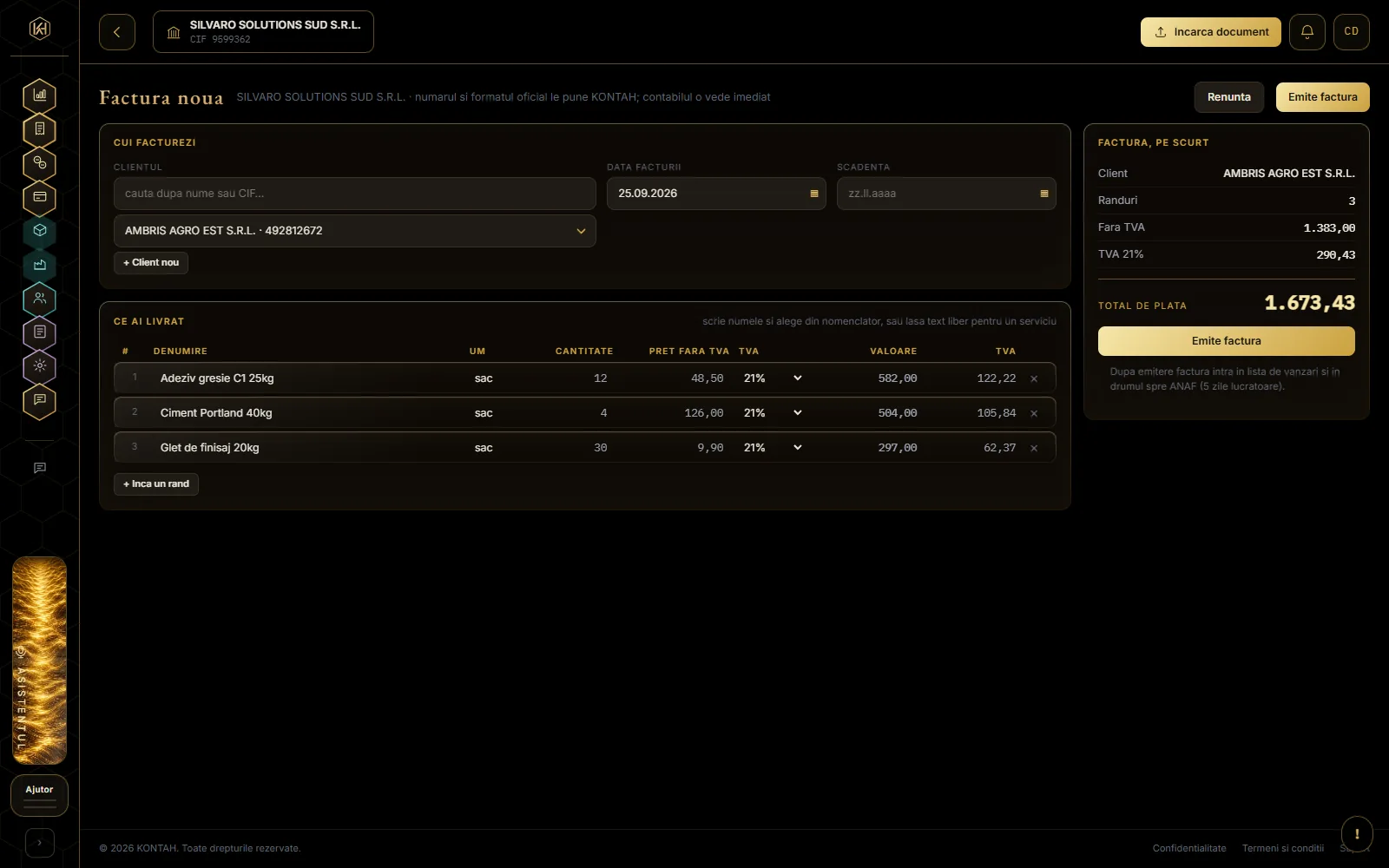Open TVA dropdown for Glet de finisaj row
The height and width of the screenshot is (868, 1389).
(x=773, y=448)
